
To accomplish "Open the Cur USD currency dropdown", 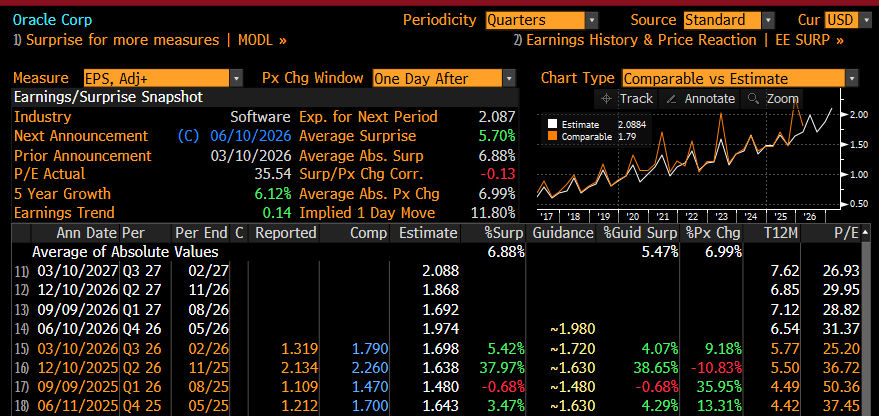I will pyautogui.click(x=847, y=20).
